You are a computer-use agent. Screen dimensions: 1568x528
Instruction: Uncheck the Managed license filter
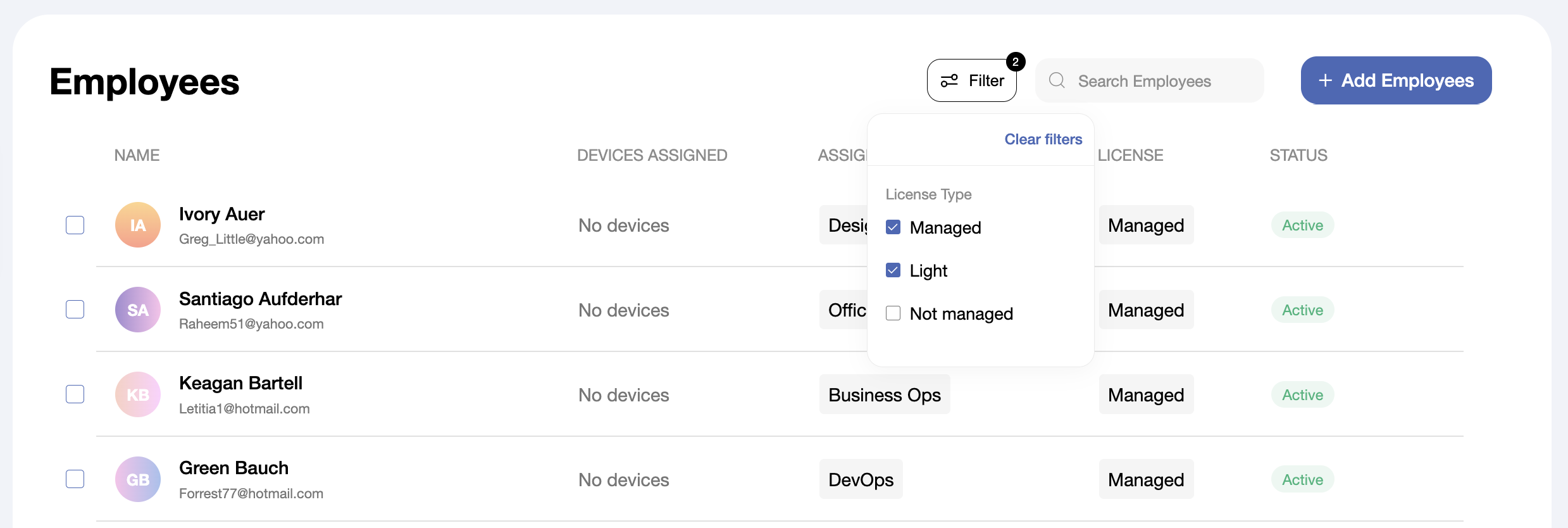tap(893, 227)
